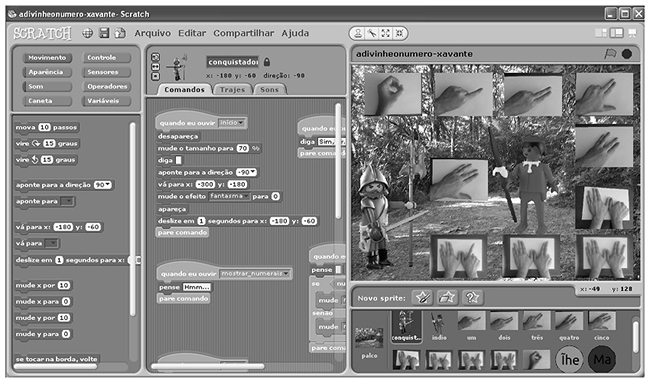Open the Ajuda menu
The width and height of the screenshot is (650, 382).
click(x=295, y=33)
